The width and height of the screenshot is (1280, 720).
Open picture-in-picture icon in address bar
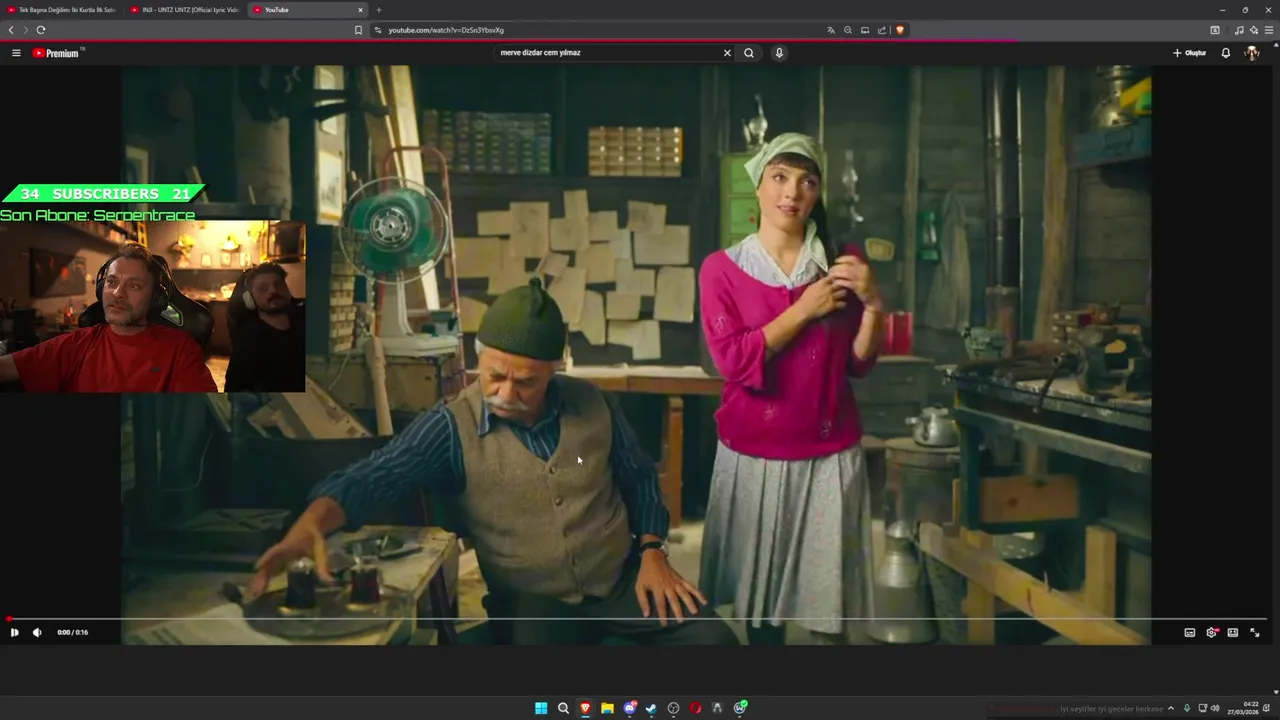tap(865, 30)
